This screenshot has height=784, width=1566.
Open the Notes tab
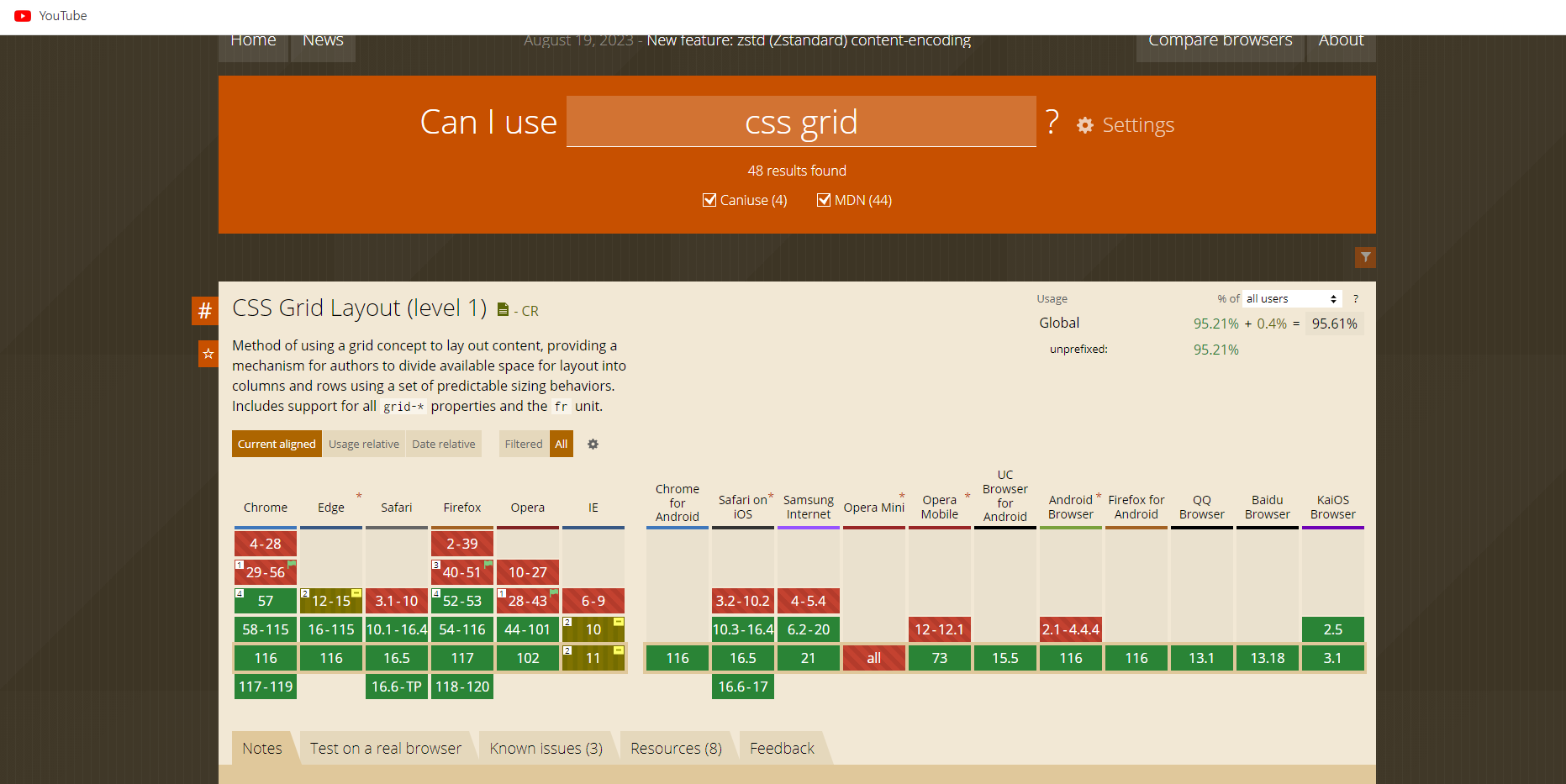click(x=262, y=748)
